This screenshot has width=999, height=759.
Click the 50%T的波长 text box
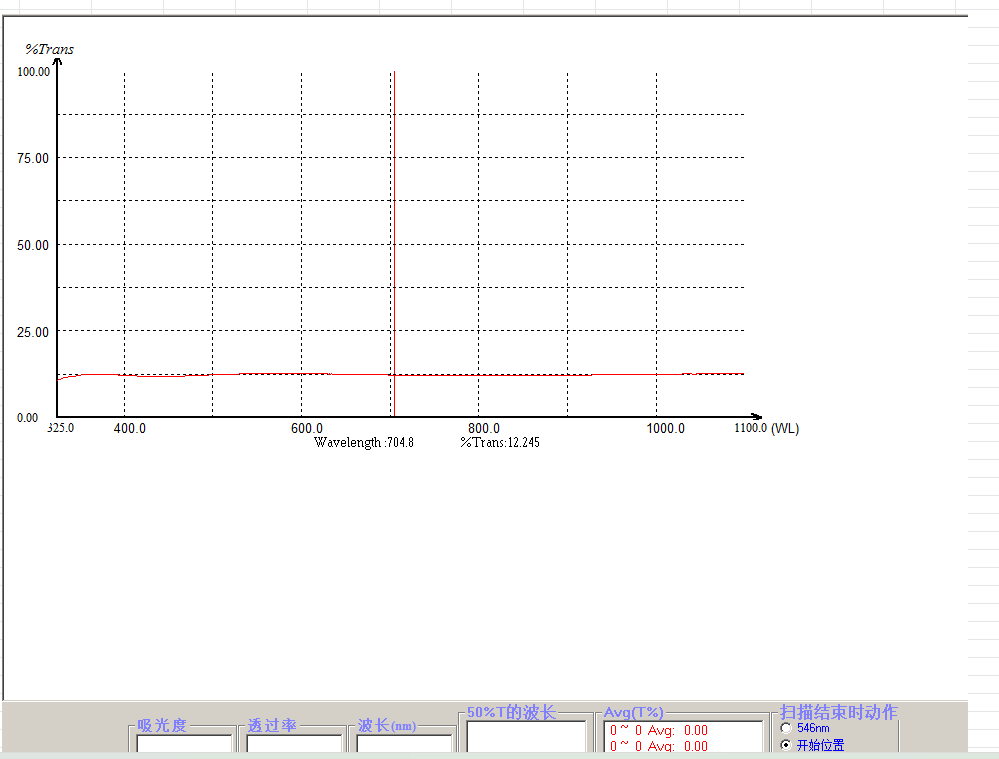pyautogui.click(x=526, y=737)
